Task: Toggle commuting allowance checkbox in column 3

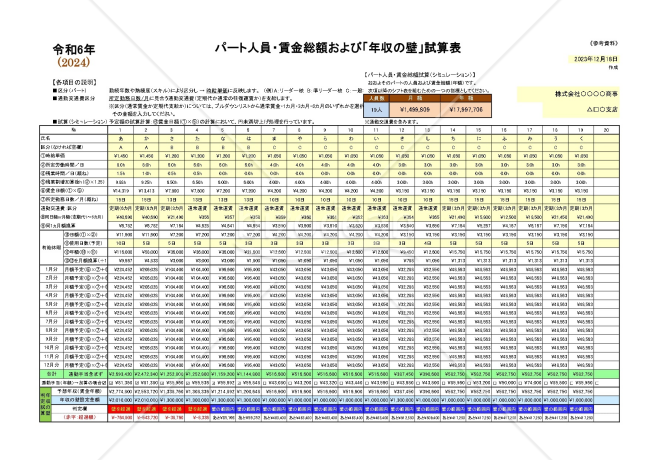Action: click(x=162, y=383)
